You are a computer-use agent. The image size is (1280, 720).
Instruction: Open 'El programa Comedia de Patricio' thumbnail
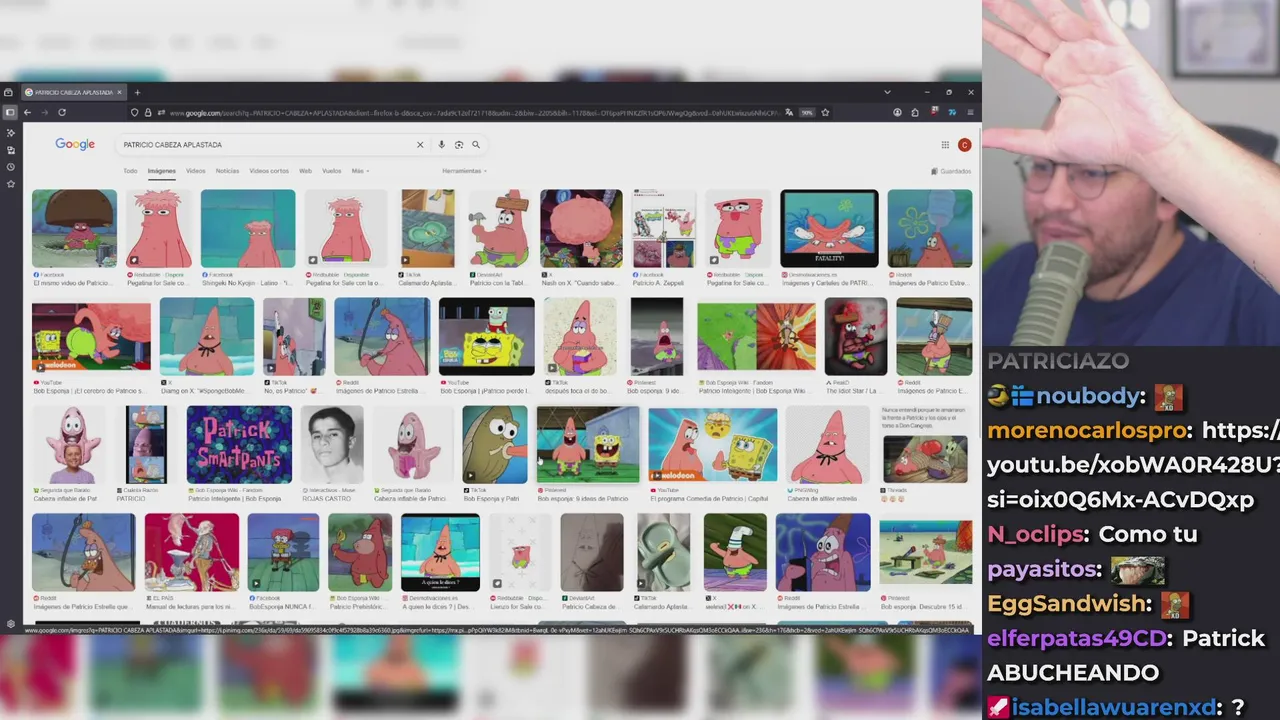pos(712,444)
